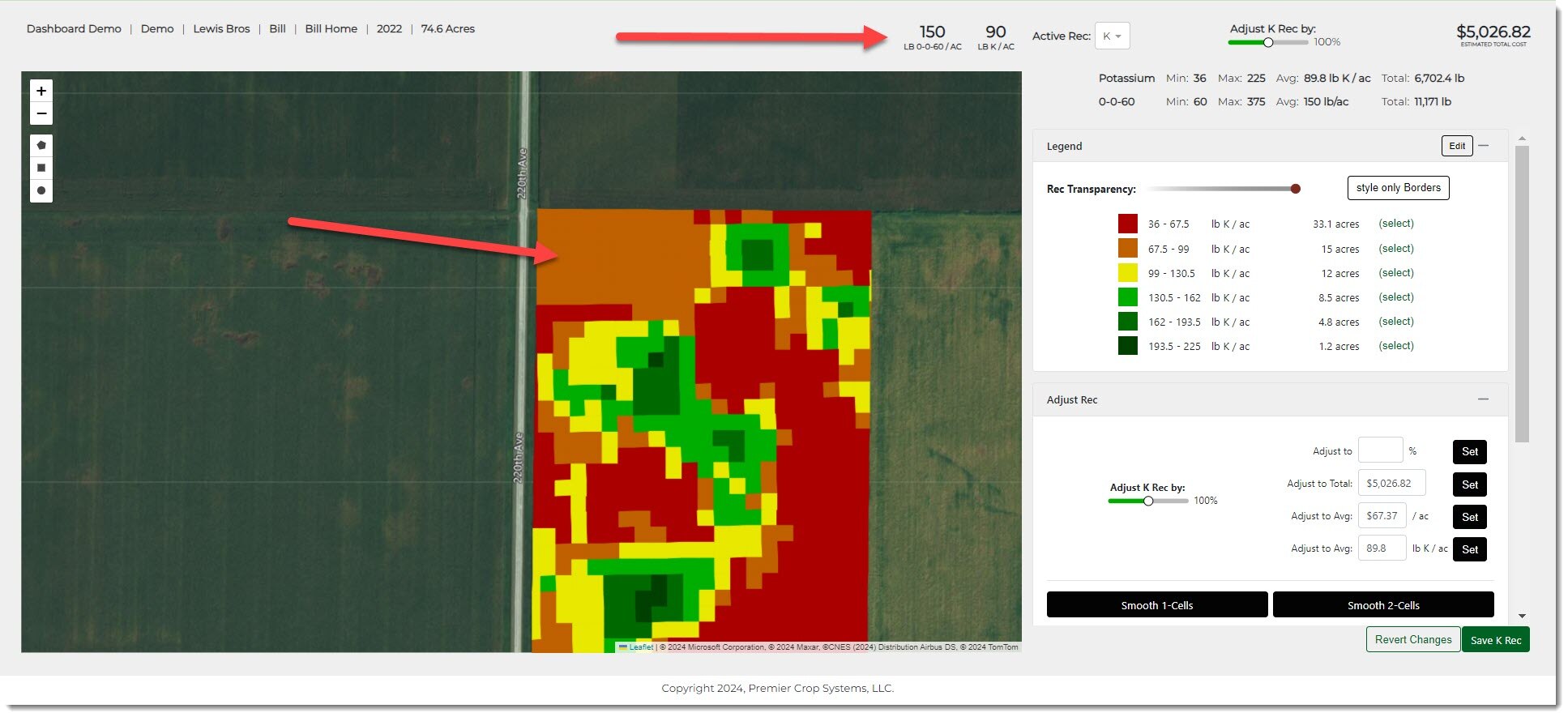Select the circle draw tool
The image size is (1568, 717).
pyautogui.click(x=41, y=190)
